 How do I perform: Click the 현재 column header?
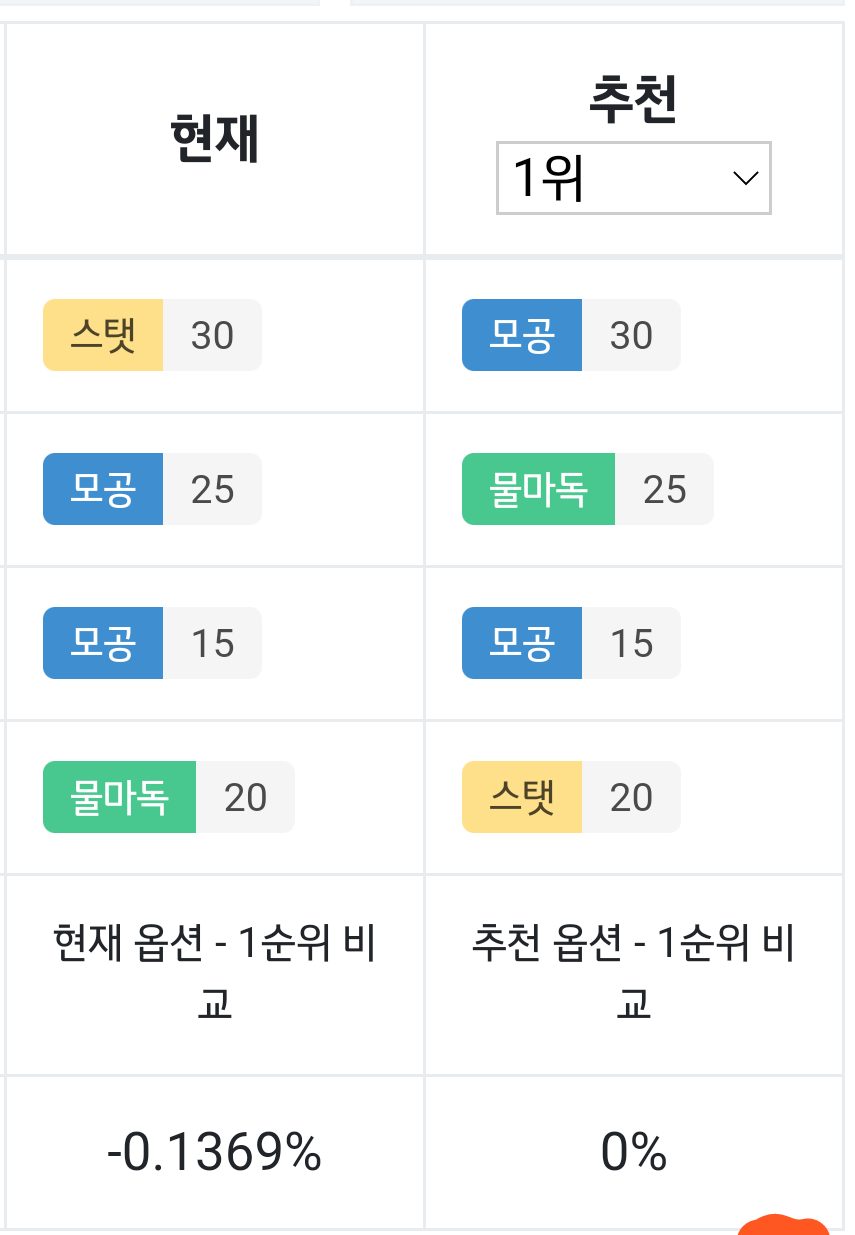click(215, 139)
